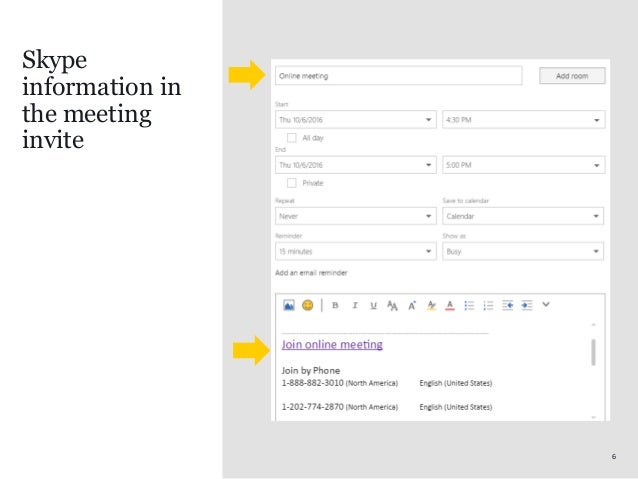Select the 1-888-882-3010 phone number

tap(312, 383)
